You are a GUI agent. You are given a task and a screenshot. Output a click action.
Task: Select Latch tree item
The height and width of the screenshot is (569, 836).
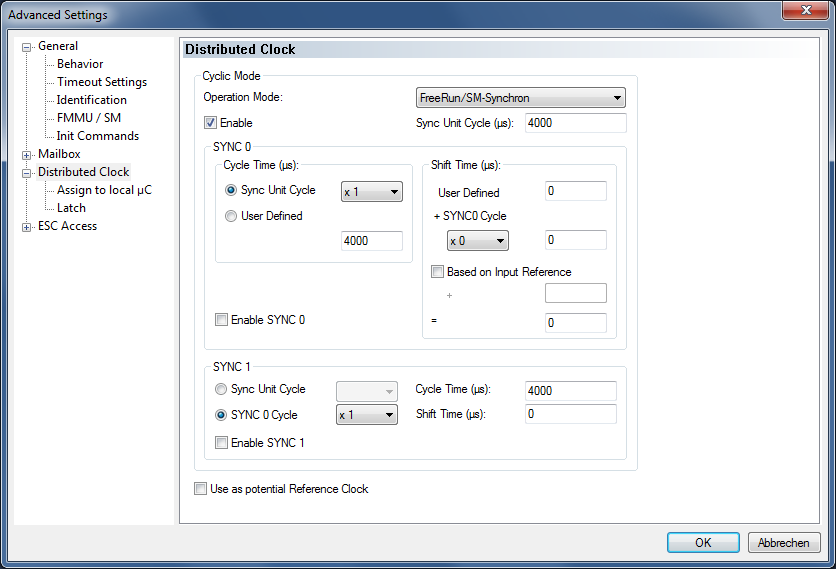click(71, 208)
